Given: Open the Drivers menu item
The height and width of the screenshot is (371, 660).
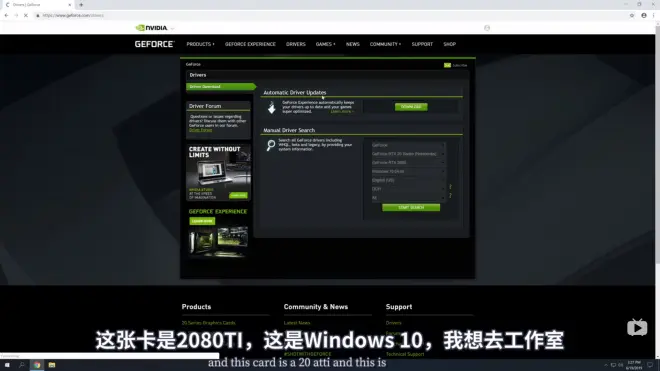Looking at the screenshot, I should coord(295,44).
